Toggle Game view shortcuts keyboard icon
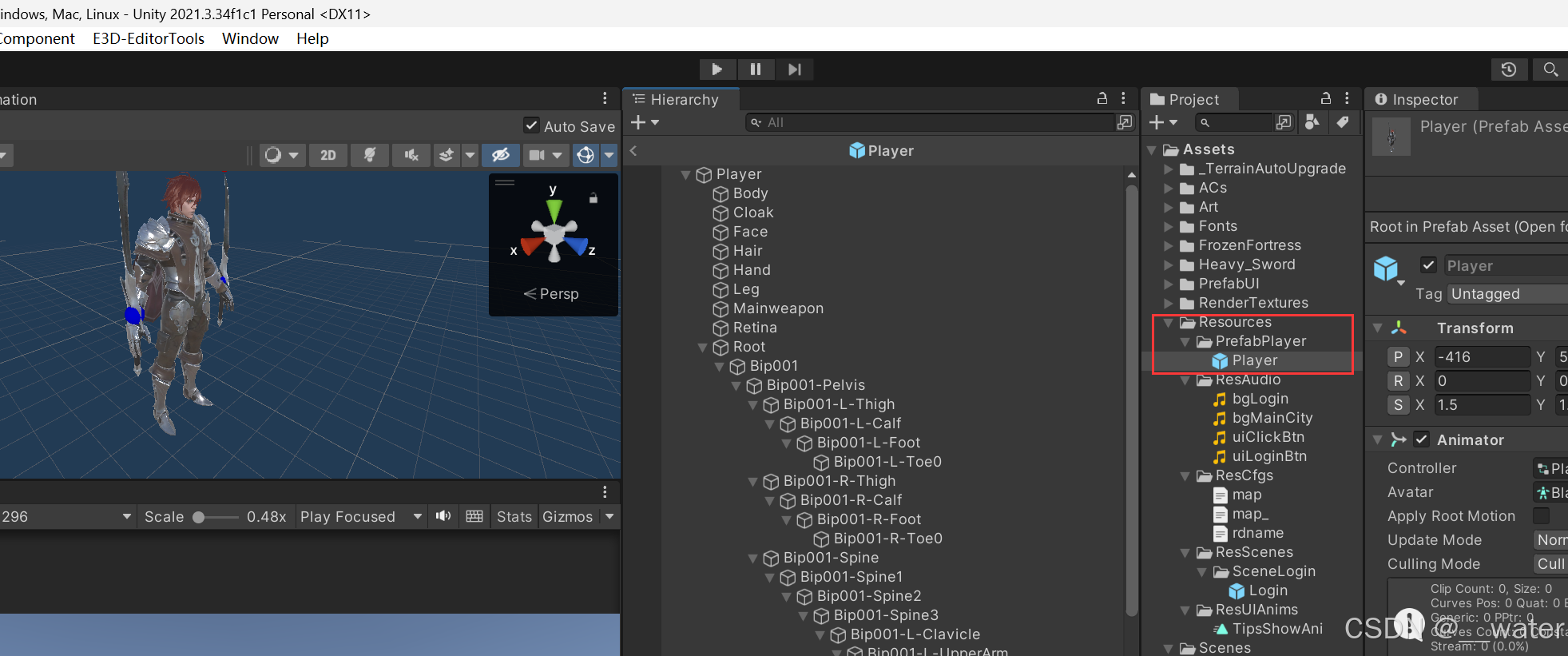 (x=474, y=516)
